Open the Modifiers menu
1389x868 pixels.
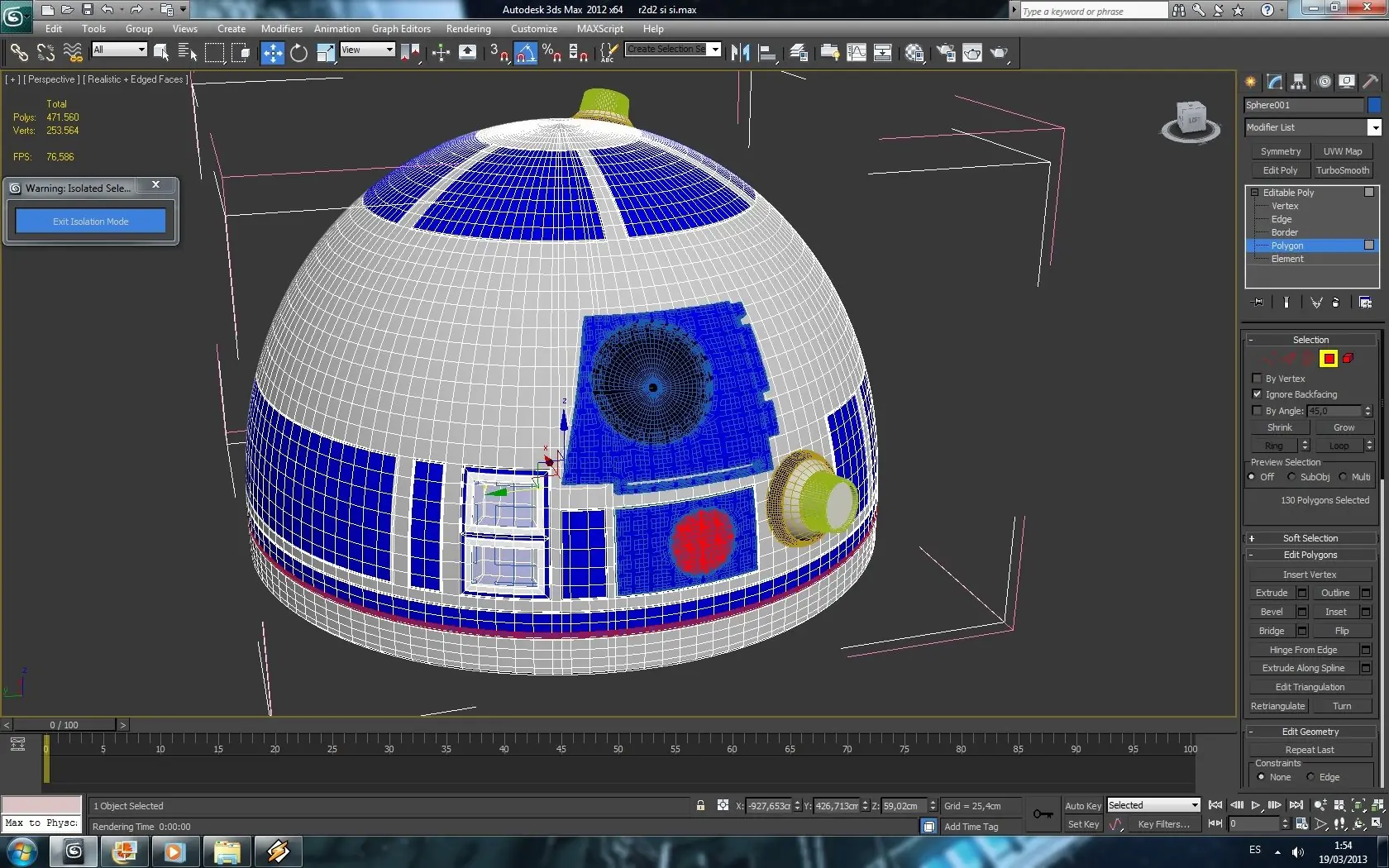pyautogui.click(x=282, y=29)
